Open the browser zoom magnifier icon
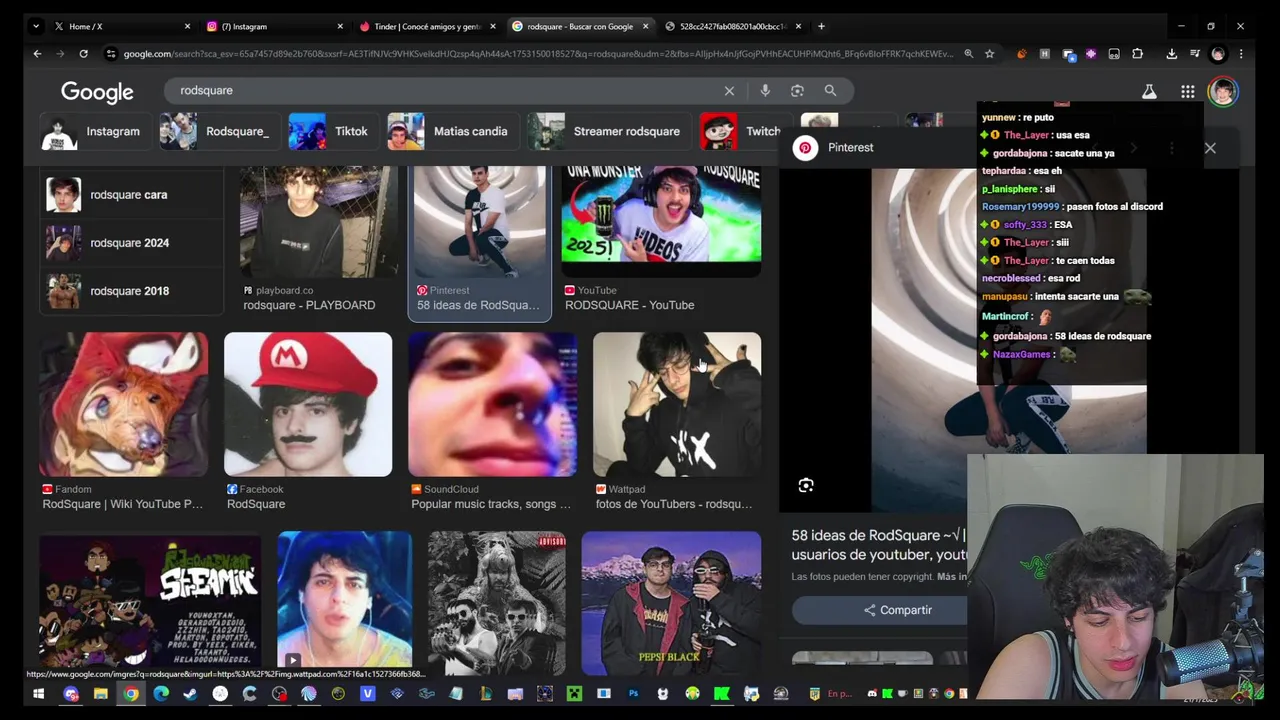 [968, 54]
